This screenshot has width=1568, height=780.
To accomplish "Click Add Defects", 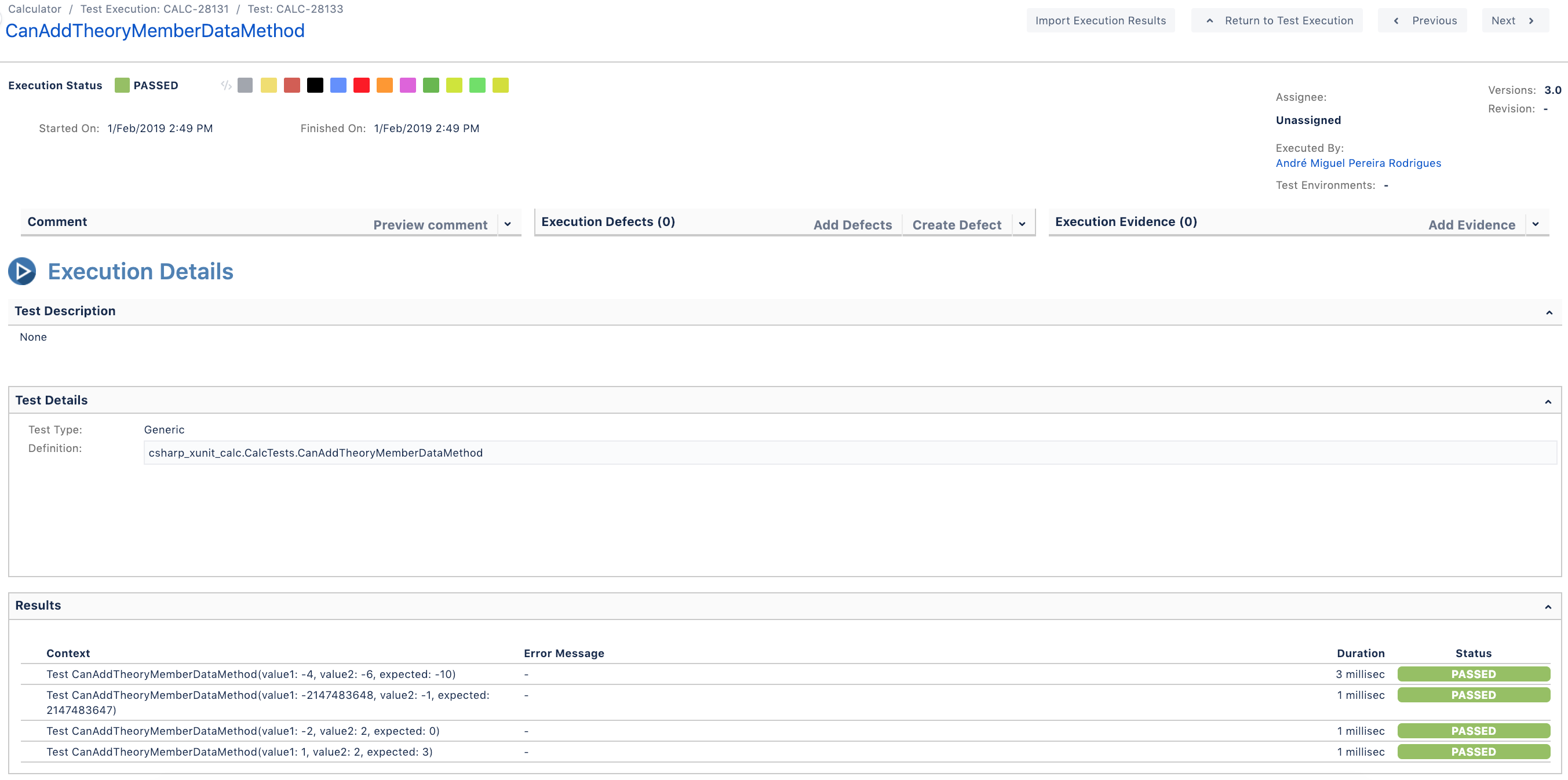I will click(853, 225).
